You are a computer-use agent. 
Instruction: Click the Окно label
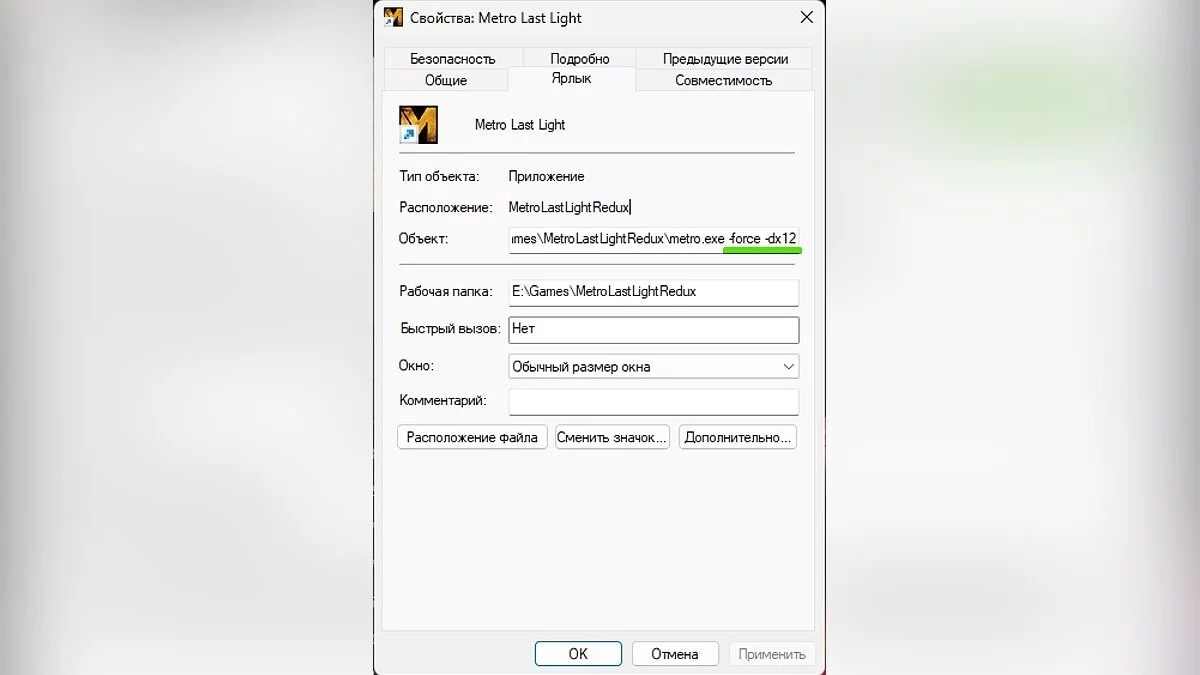point(416,366)
